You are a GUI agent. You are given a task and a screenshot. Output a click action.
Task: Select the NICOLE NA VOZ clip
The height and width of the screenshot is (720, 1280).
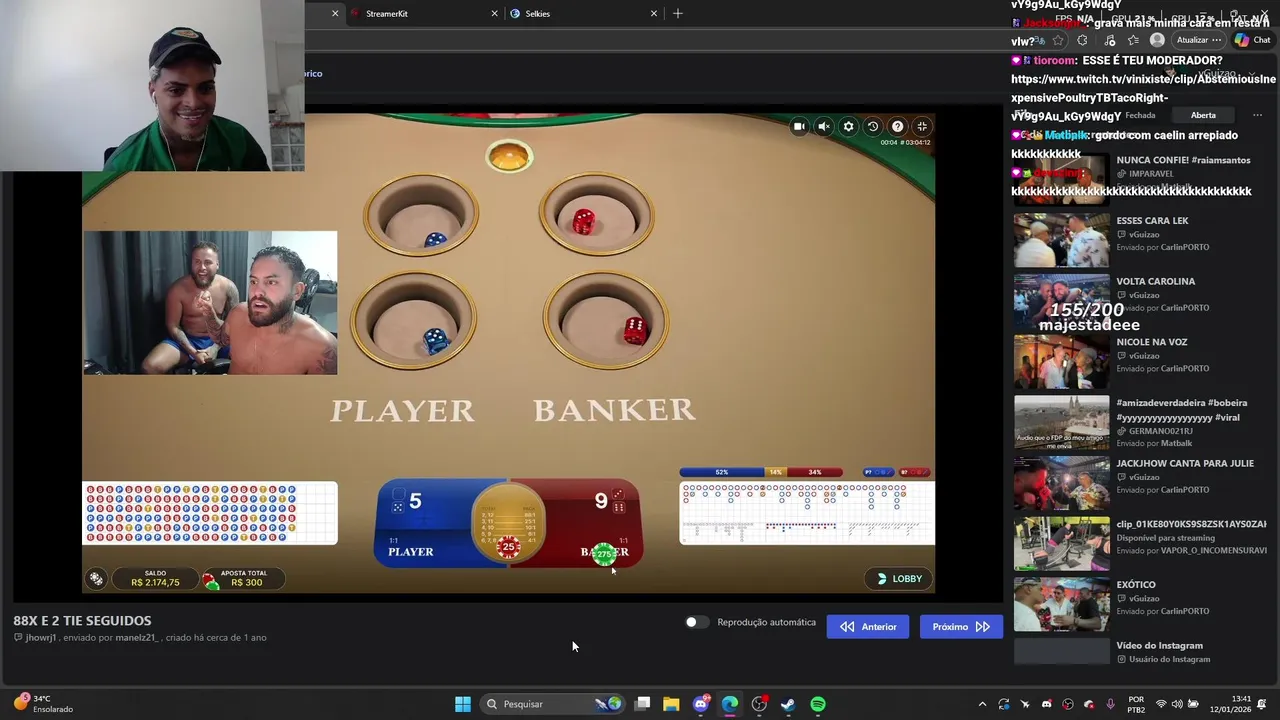click(x=1140, y=360)
